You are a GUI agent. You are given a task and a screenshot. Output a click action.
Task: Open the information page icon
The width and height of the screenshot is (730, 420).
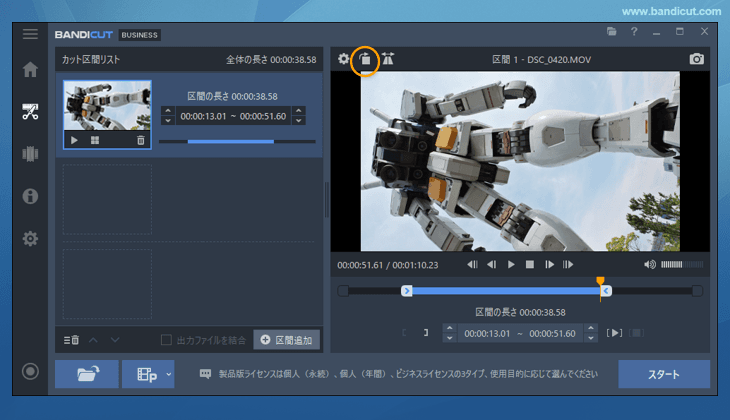coord(30,196)
